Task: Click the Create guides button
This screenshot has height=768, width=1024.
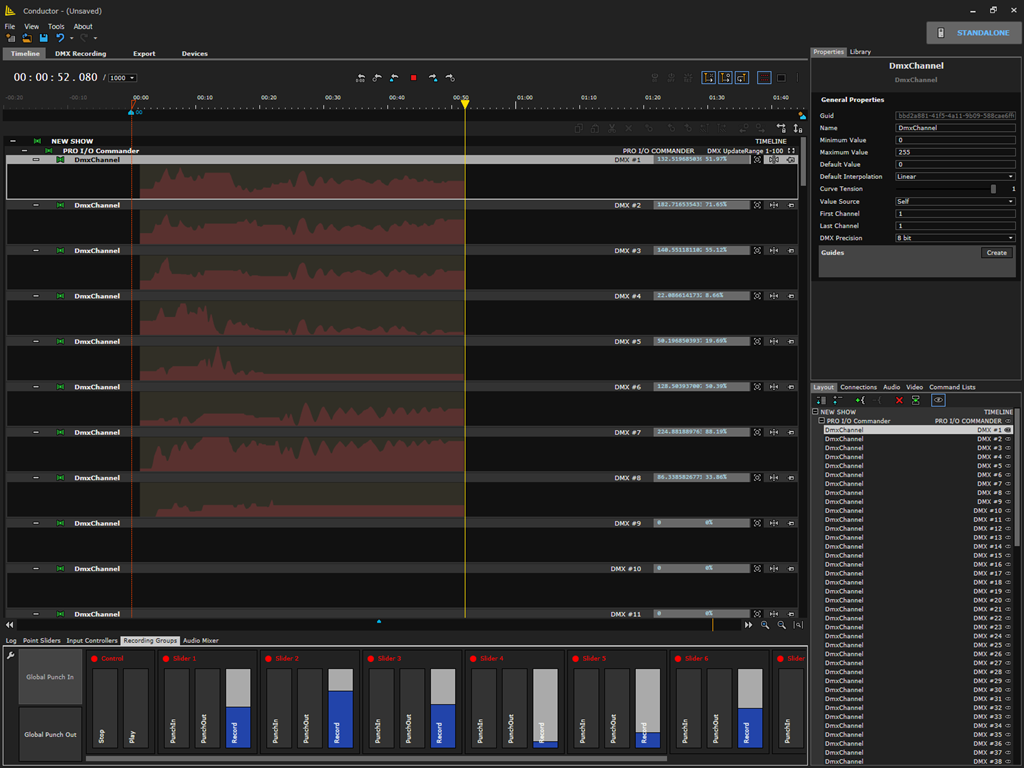Action: 997,253
